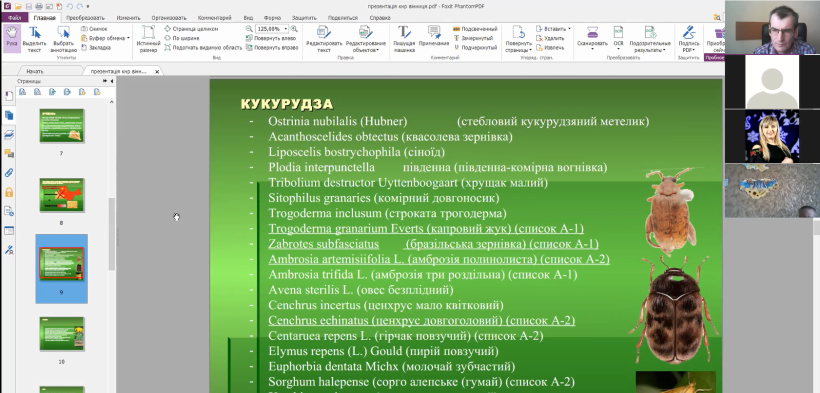
Task: Apply Подчеркнутый underline tool
Action: (x=475, y=47)
